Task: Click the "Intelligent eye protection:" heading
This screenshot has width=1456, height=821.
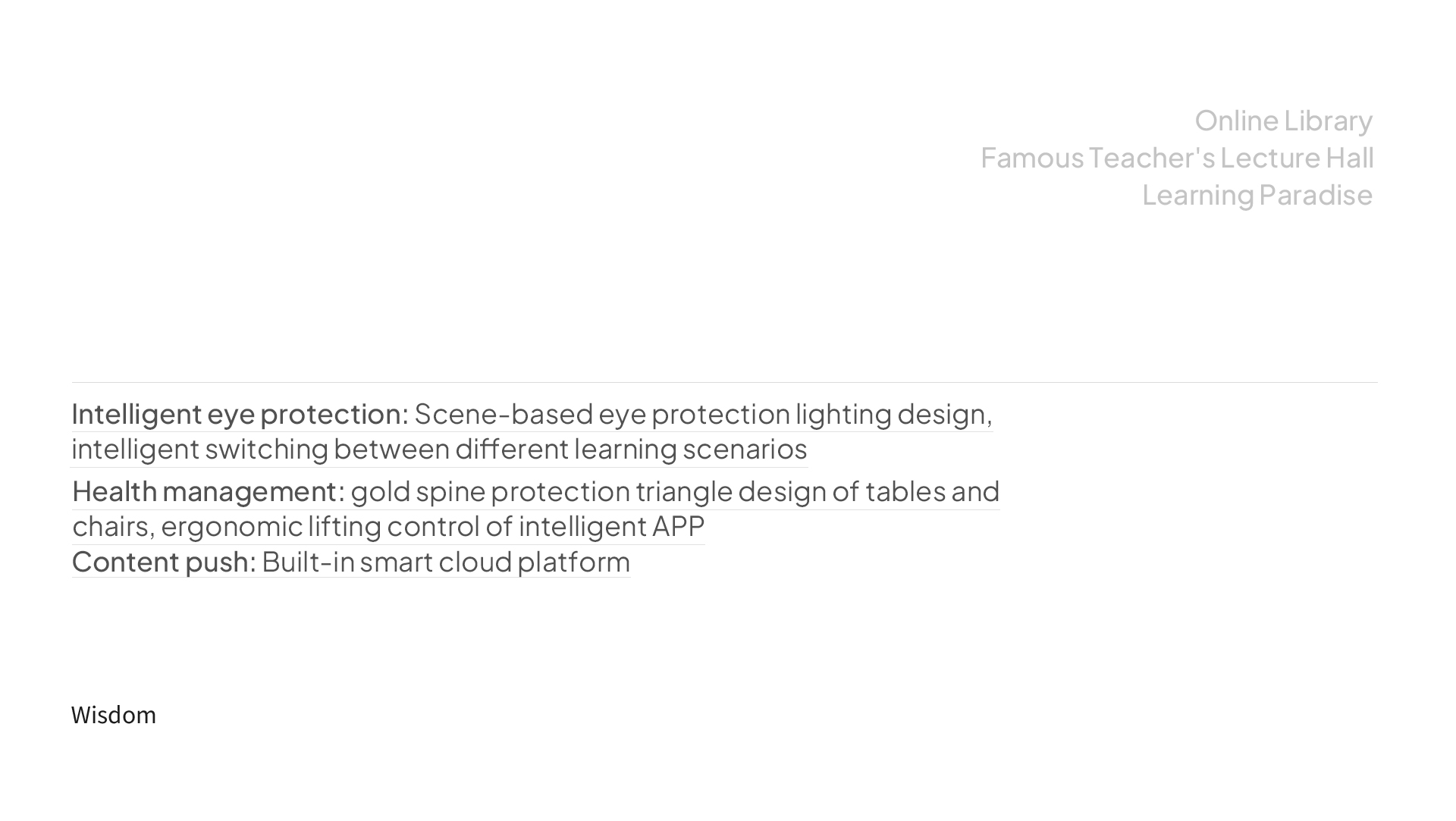Action: pos(240,414)
